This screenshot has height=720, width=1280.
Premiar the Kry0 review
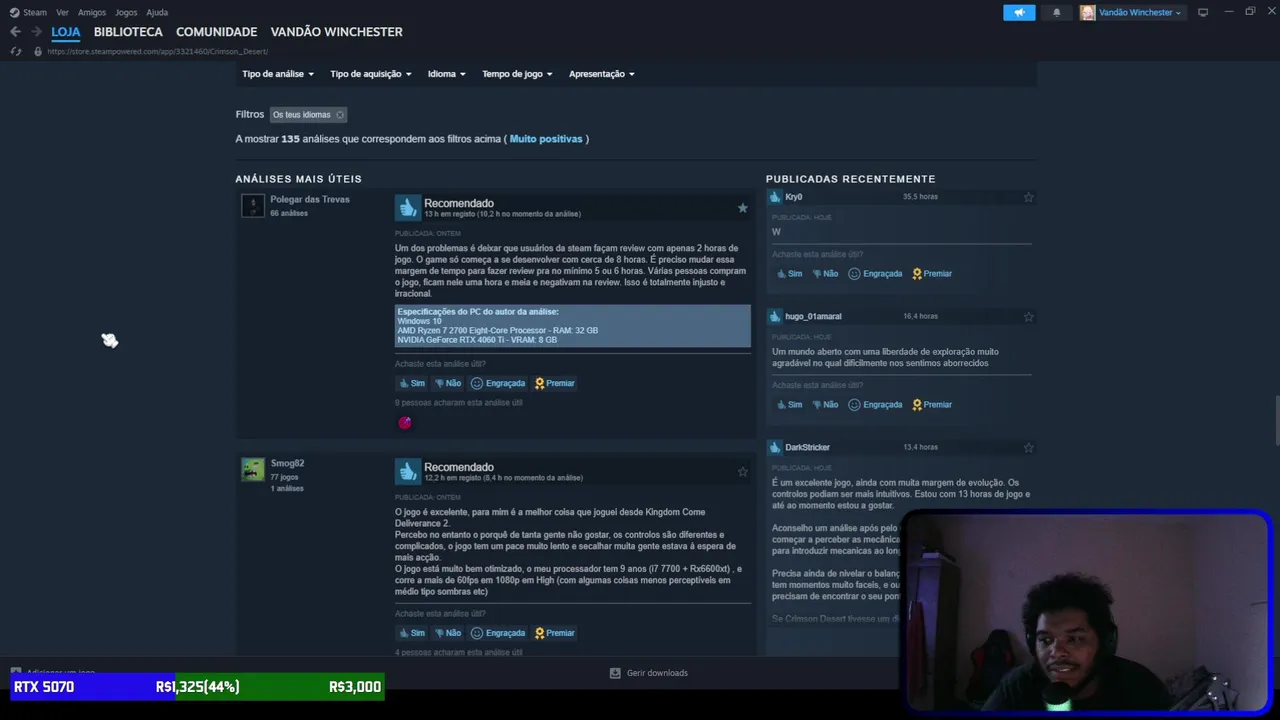pyautogui.click(x=932, y=274)
